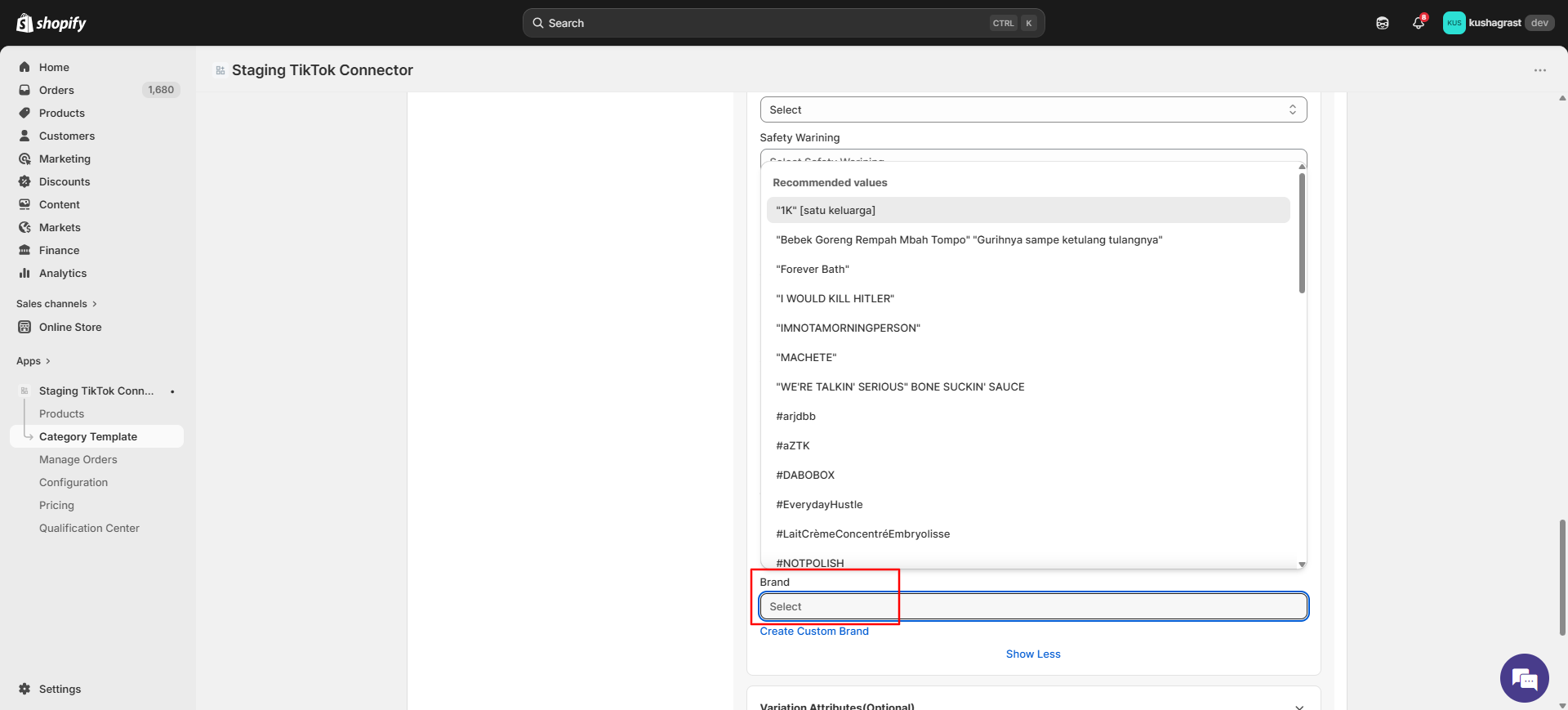Choose "Forever Bath" from recommended values
This screenshot has height=710, width=1568.
(813, 269)
